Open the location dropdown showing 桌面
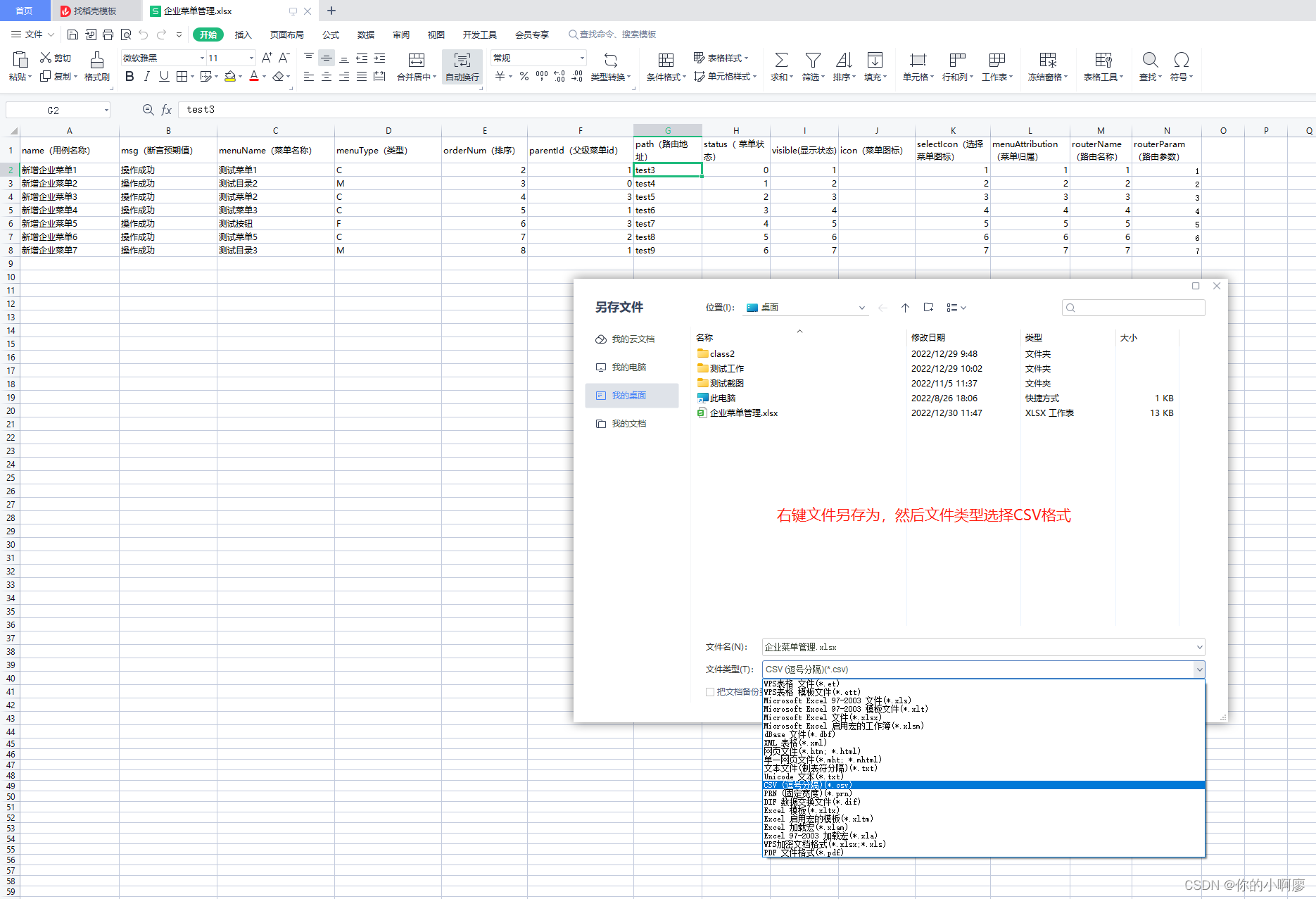Screen dimensions: 1316x899 [861, 308]
